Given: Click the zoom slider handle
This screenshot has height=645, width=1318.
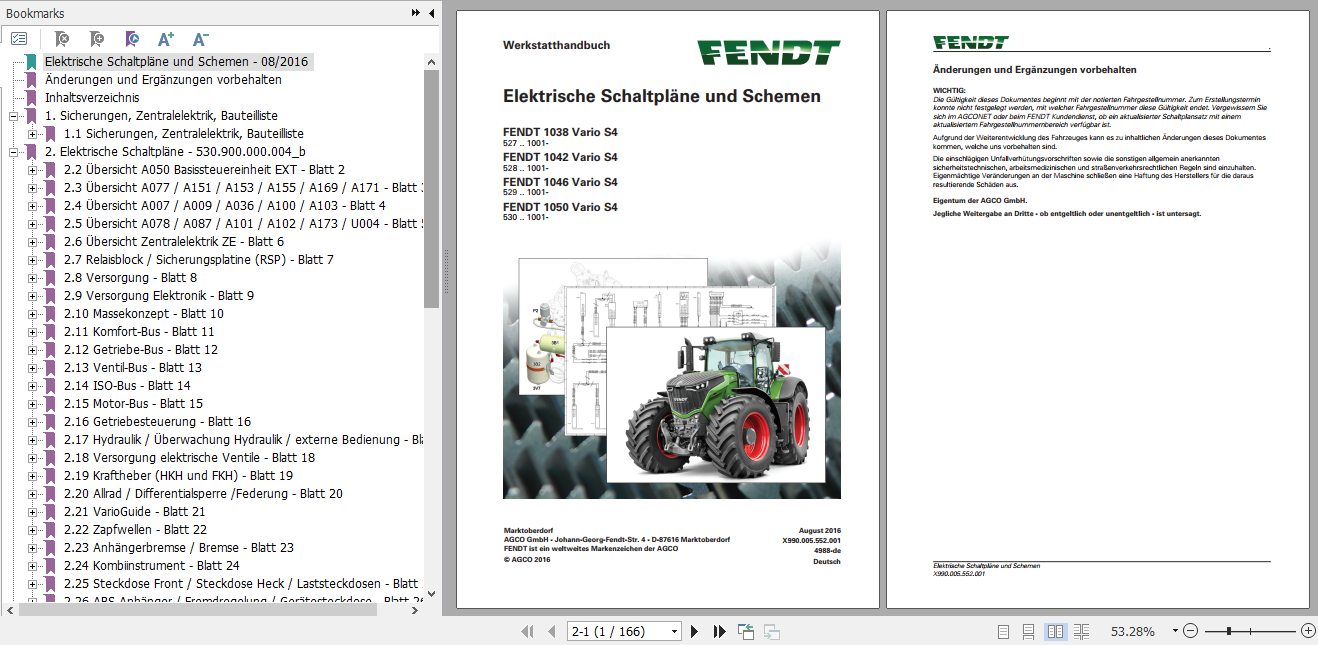Looking at the screenshot, I should pyautogui.click(x=1229, y=631).
